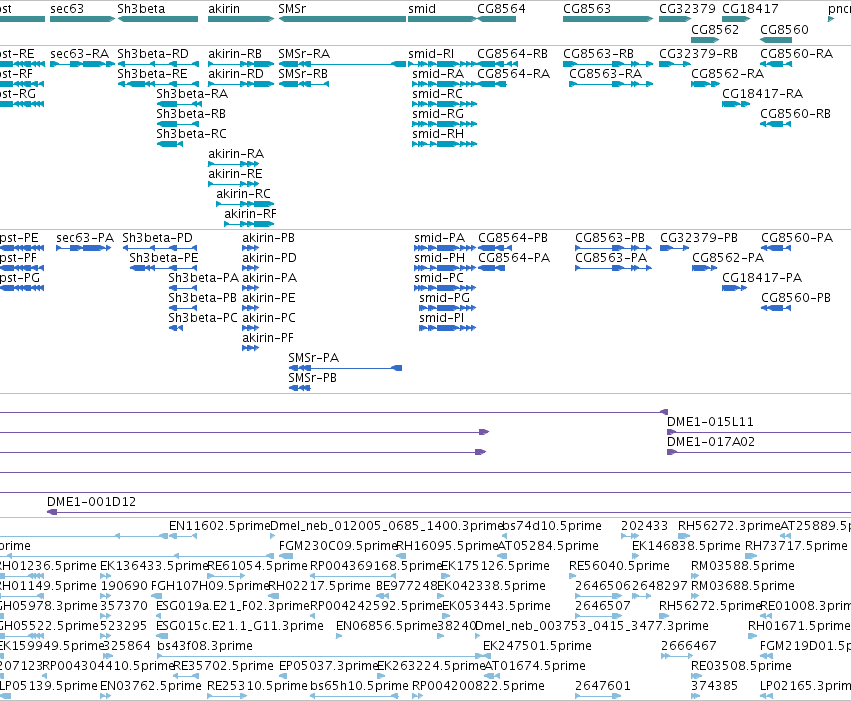Click the sec63 gene label

pos(66,9)
